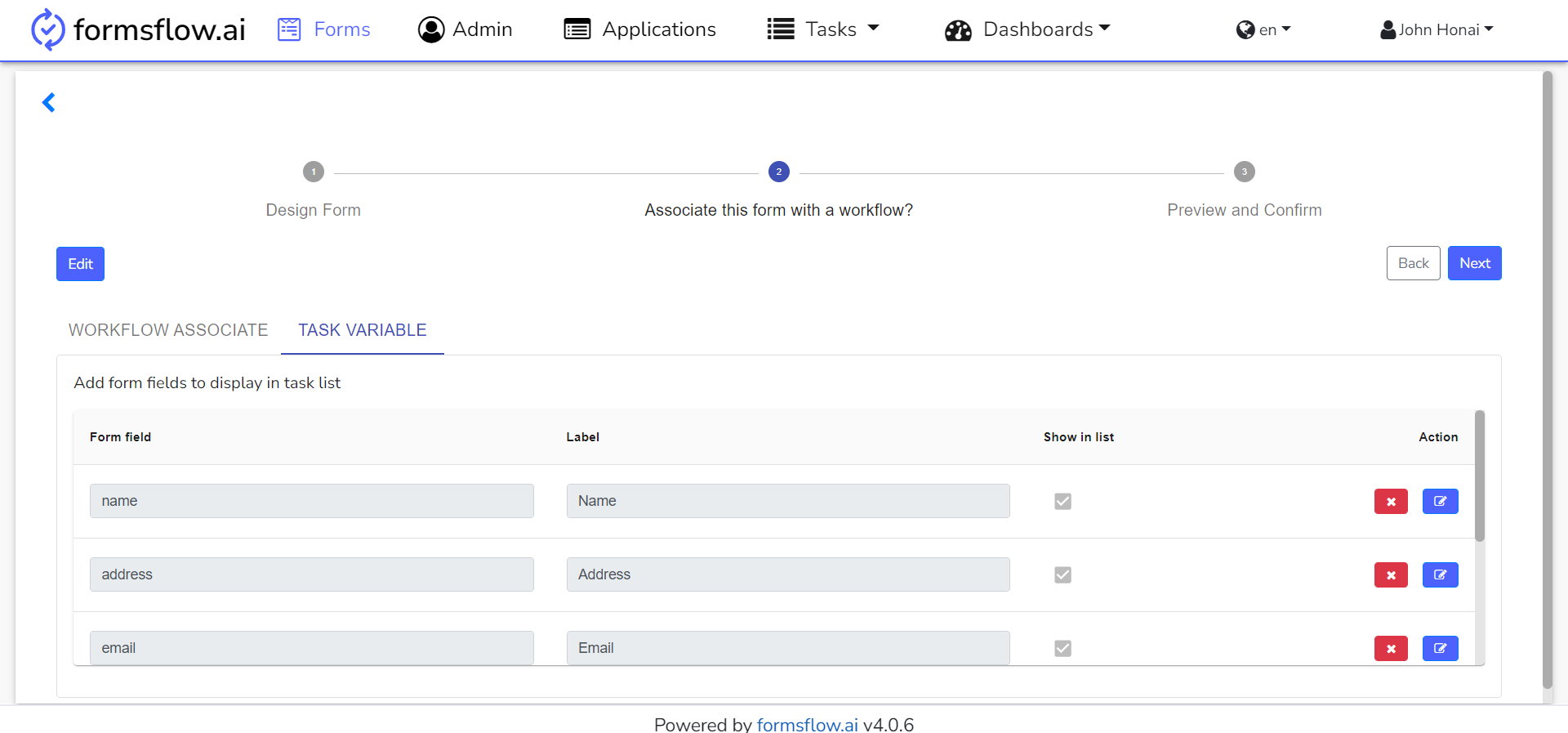Click the Name label input
This screenshot has height=733, width=1568.
pyautogui.click(x=788, y=501)
